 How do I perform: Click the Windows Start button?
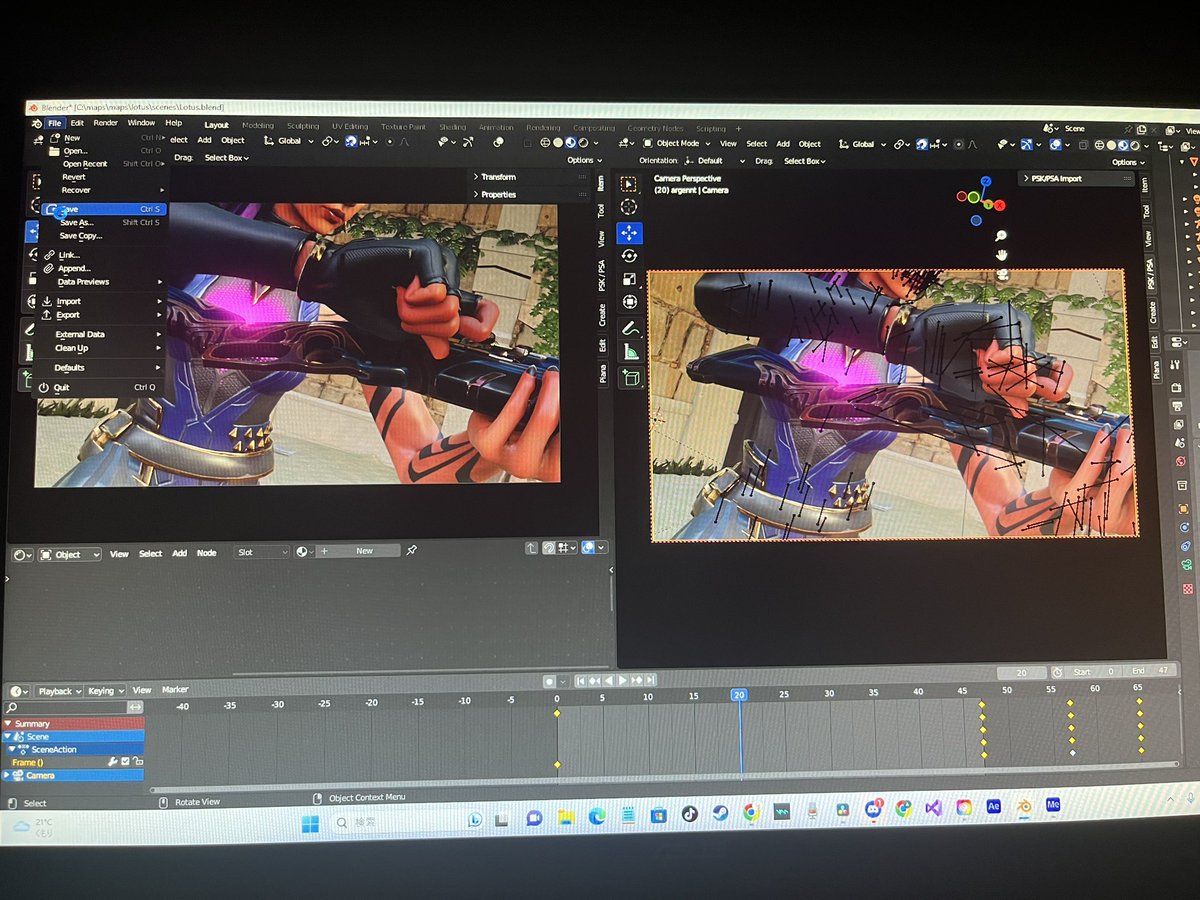pyautogui.click(x=310, y=824)
